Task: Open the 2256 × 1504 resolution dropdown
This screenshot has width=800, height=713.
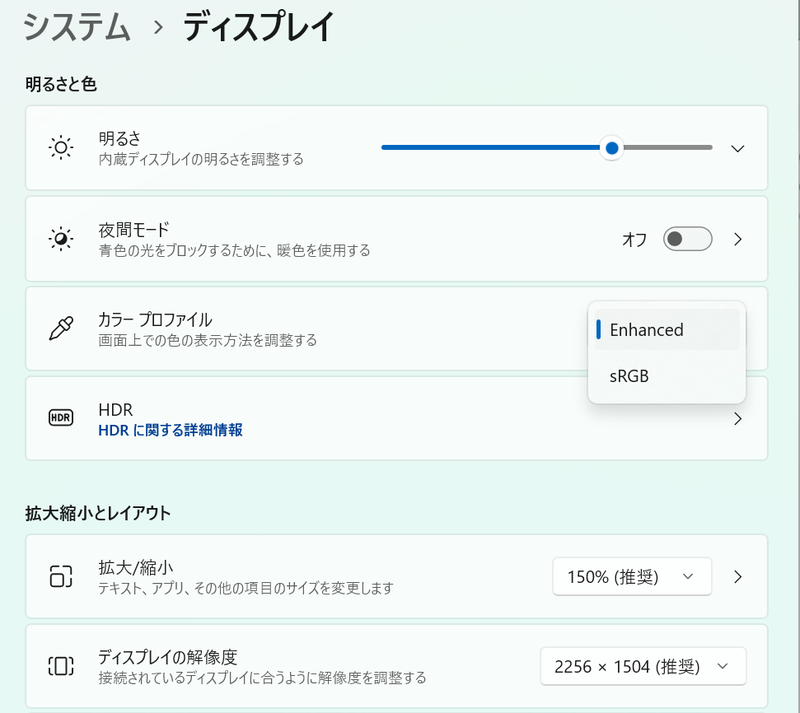Action: pyautogui.click(x=643, y=665)
